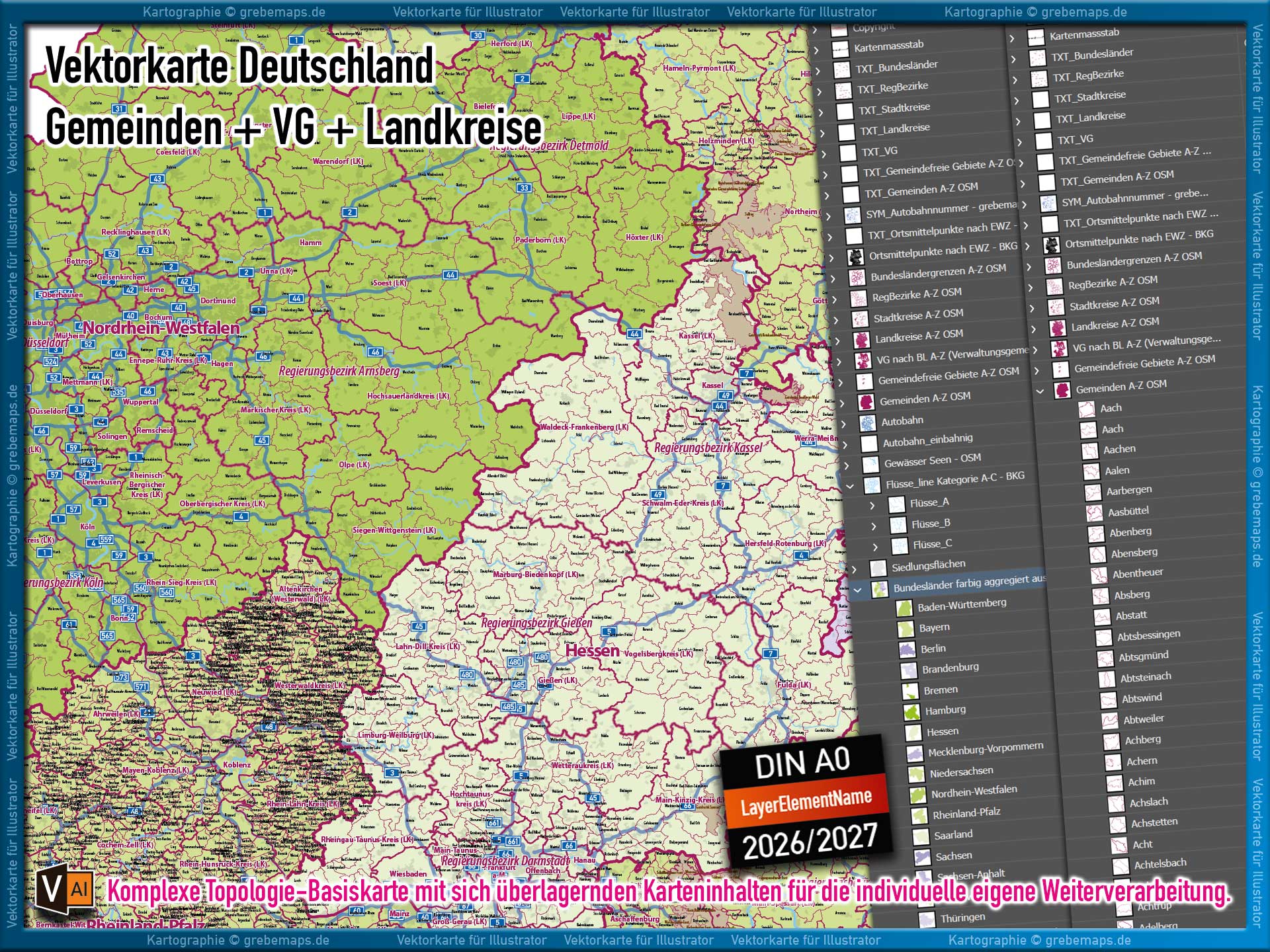Select the Baden-Württemberg sublayer name
Screen dimensions: 1270x952
coord(962,604)
